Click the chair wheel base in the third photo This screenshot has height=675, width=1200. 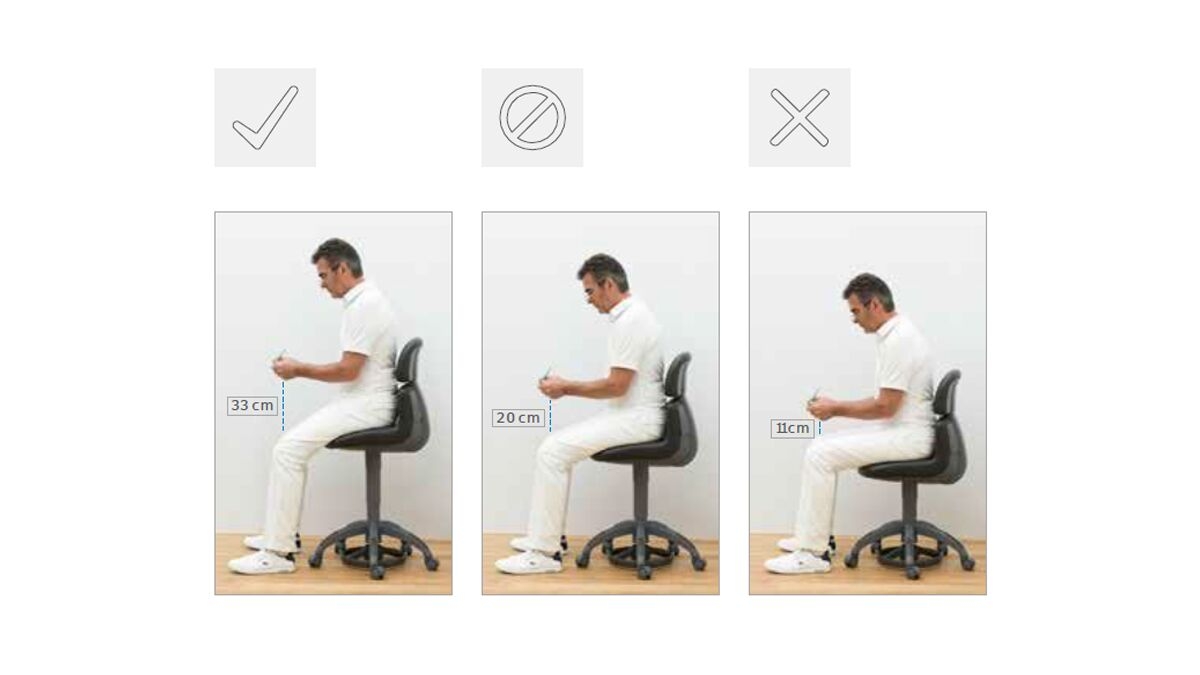pyautogui.click(x=909, y=552)
